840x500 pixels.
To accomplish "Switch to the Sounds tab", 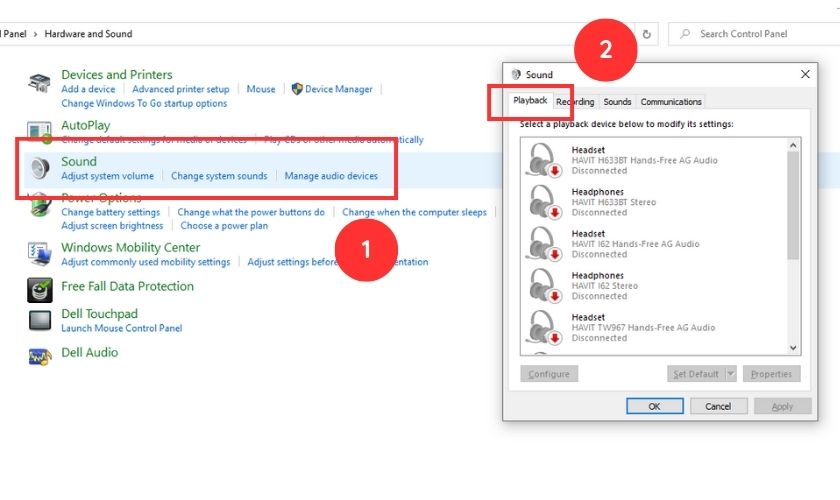I will pyautogui.click(x=617, y=102).
